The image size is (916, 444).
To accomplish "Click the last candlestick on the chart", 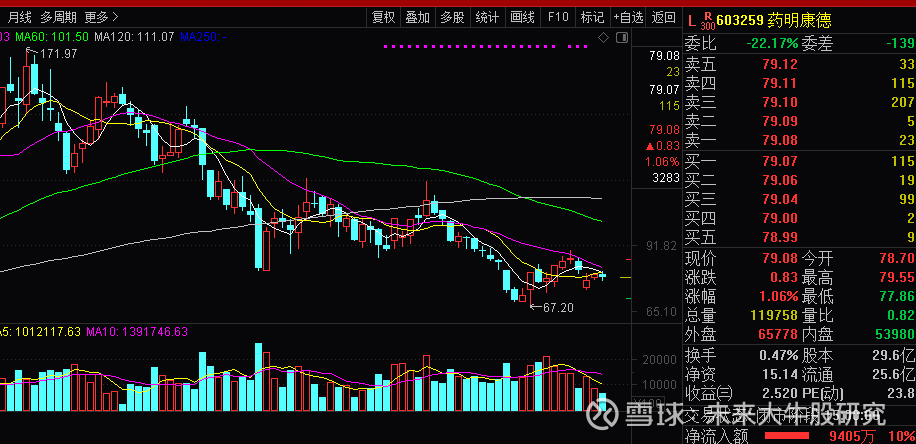I will 602,275.
